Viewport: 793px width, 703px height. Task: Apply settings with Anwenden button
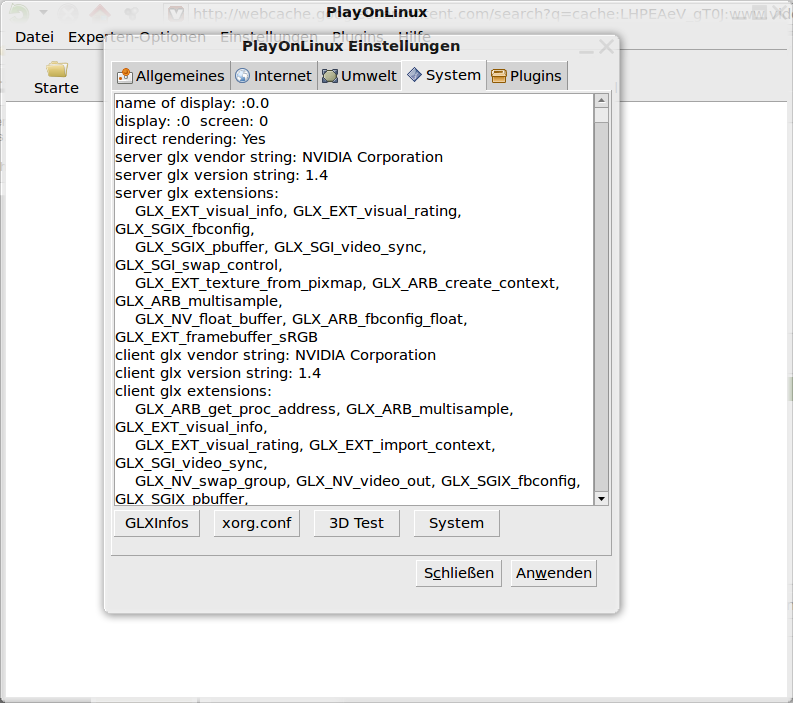coord(554,573)
